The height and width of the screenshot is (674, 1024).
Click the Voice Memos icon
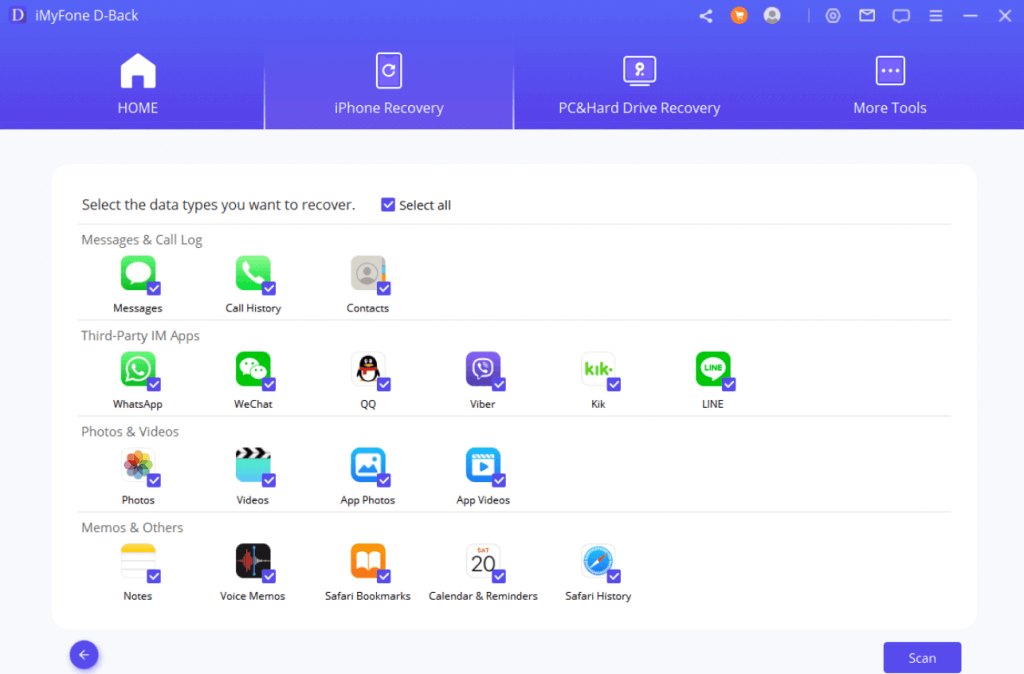pyautogui.click(x=253, y=560)
